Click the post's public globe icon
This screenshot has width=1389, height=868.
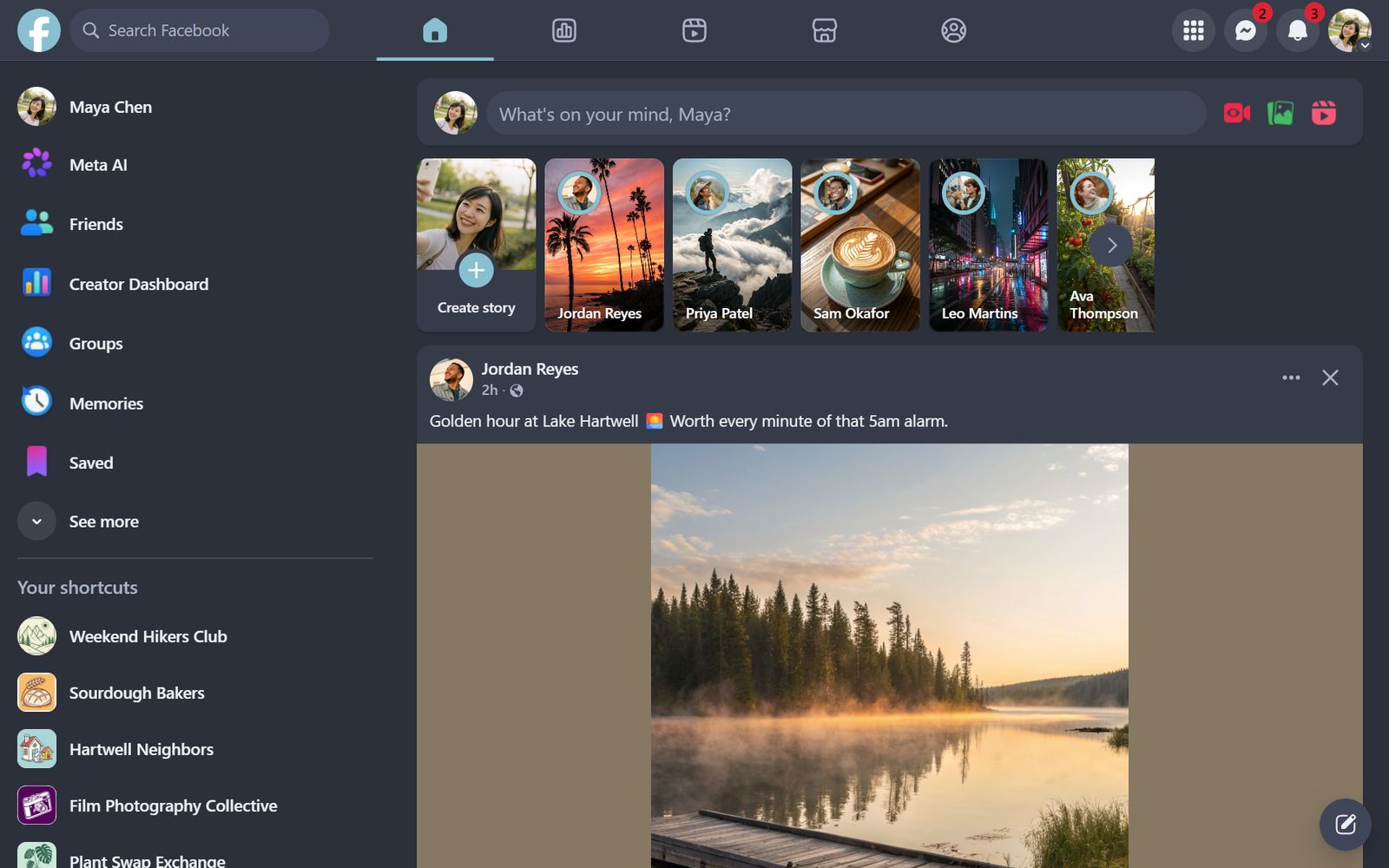[x=517, y=391]
